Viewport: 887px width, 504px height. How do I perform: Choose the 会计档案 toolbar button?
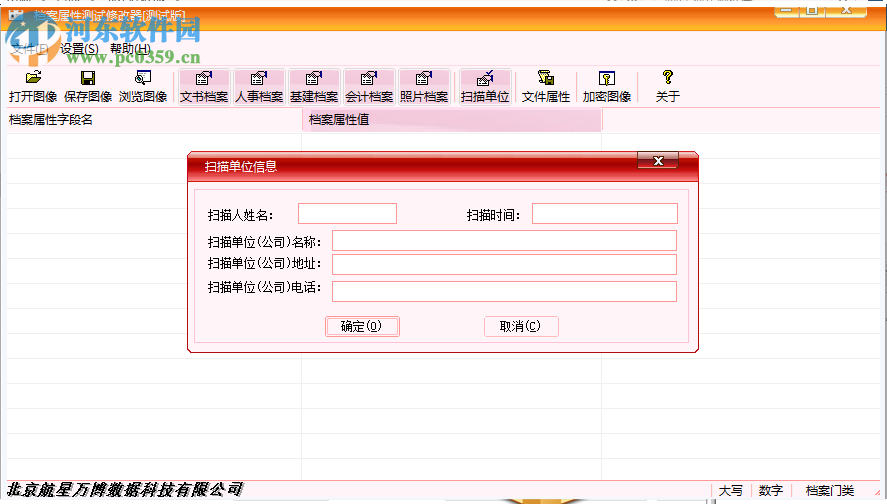(368, 87)
